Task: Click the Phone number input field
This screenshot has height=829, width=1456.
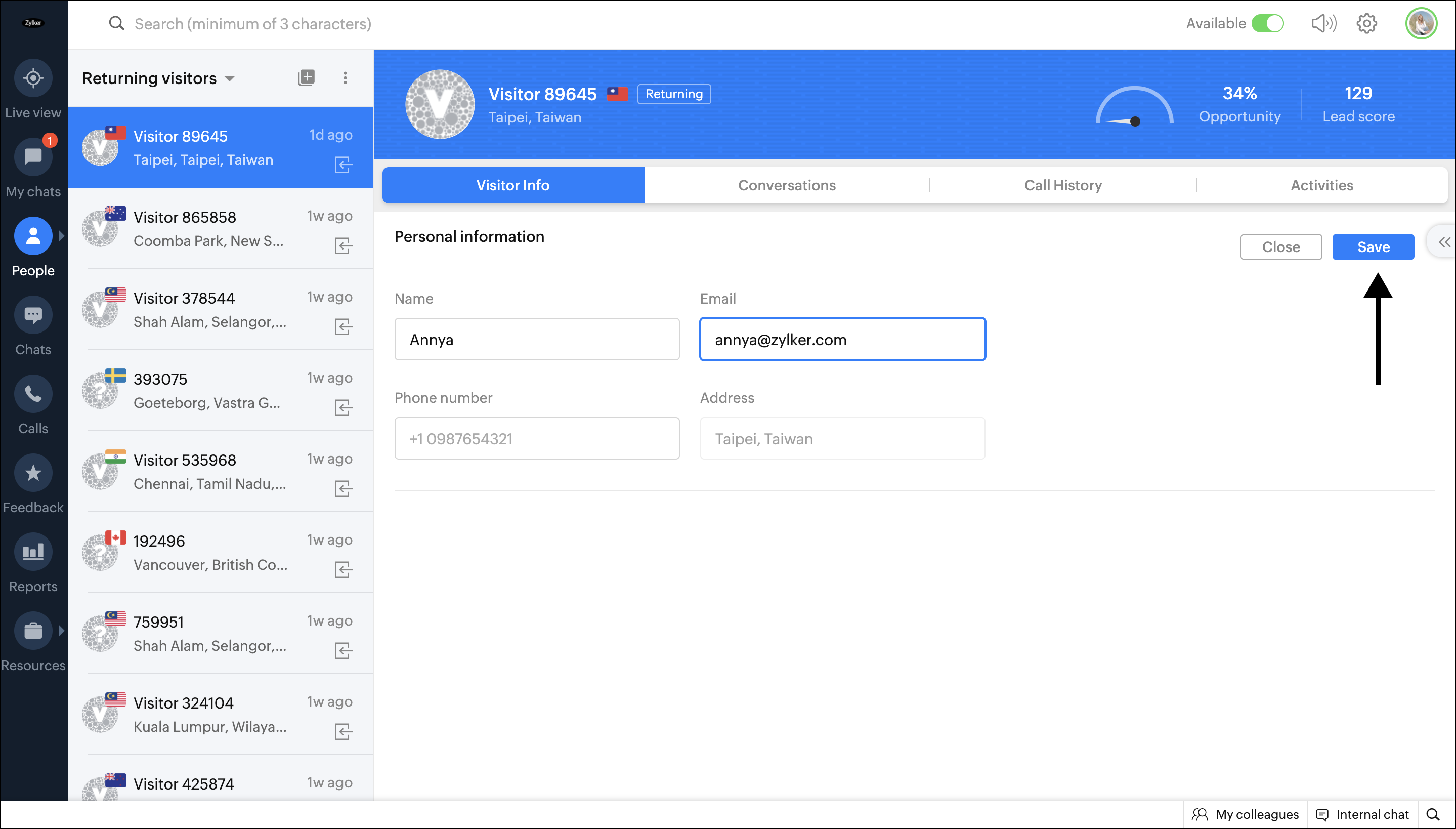Action: (537, 438)
